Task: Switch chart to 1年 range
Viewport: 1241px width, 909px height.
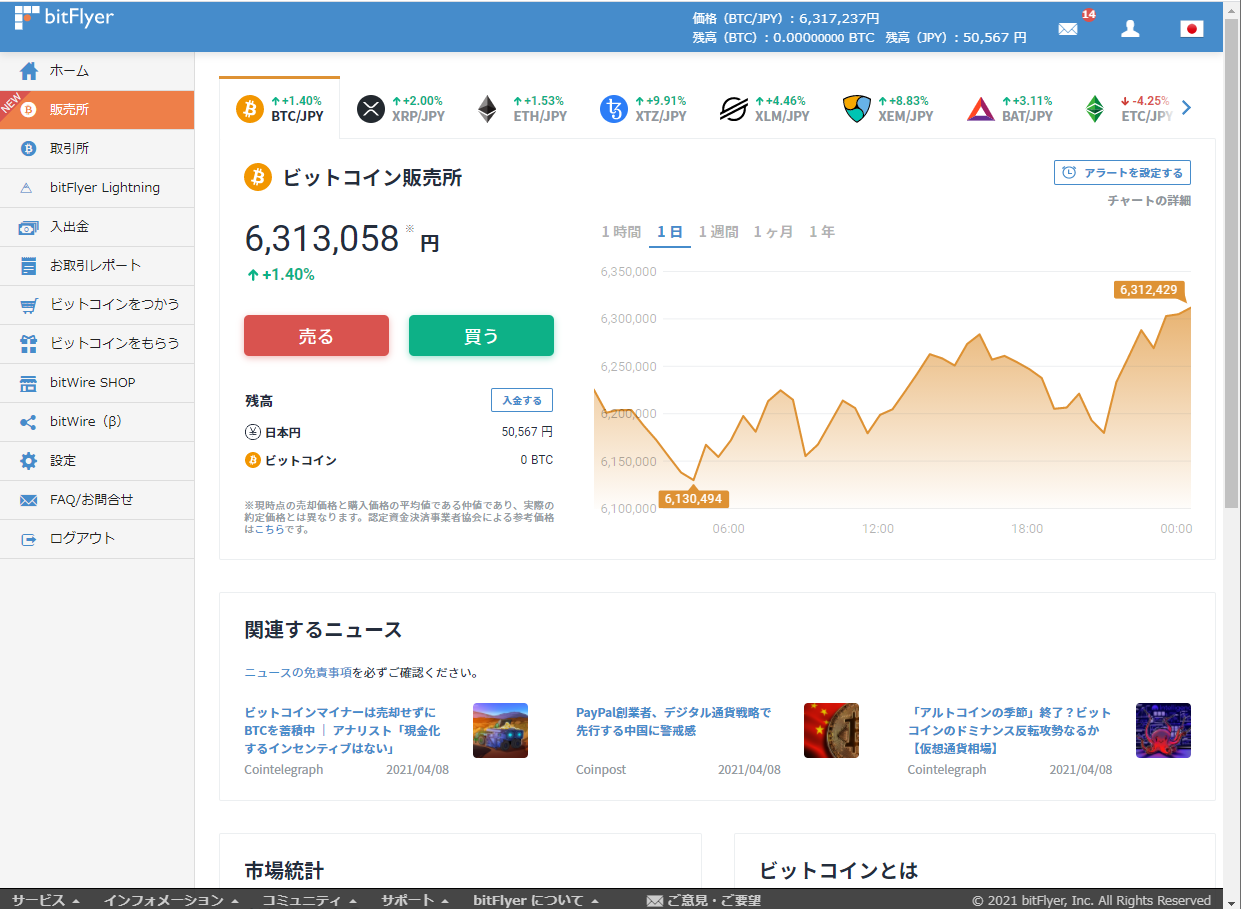Action: click(821, 232)
